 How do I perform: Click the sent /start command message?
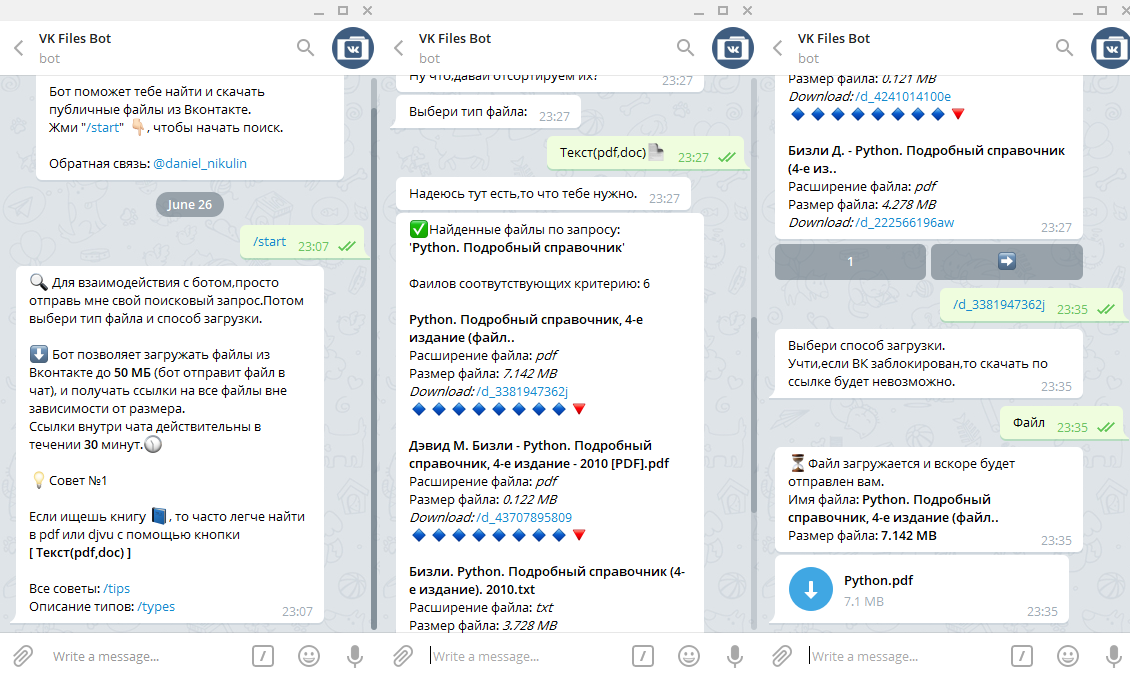coord(270,241)
